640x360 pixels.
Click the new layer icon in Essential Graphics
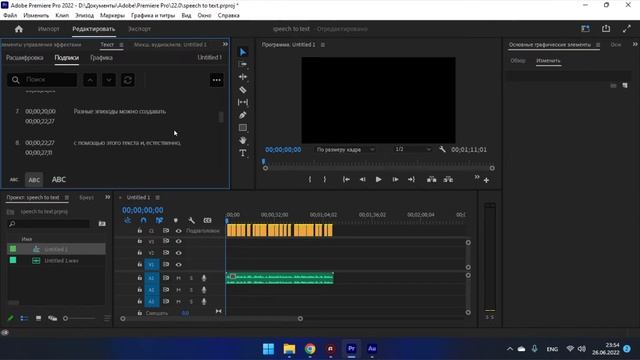tap(625, 85)
